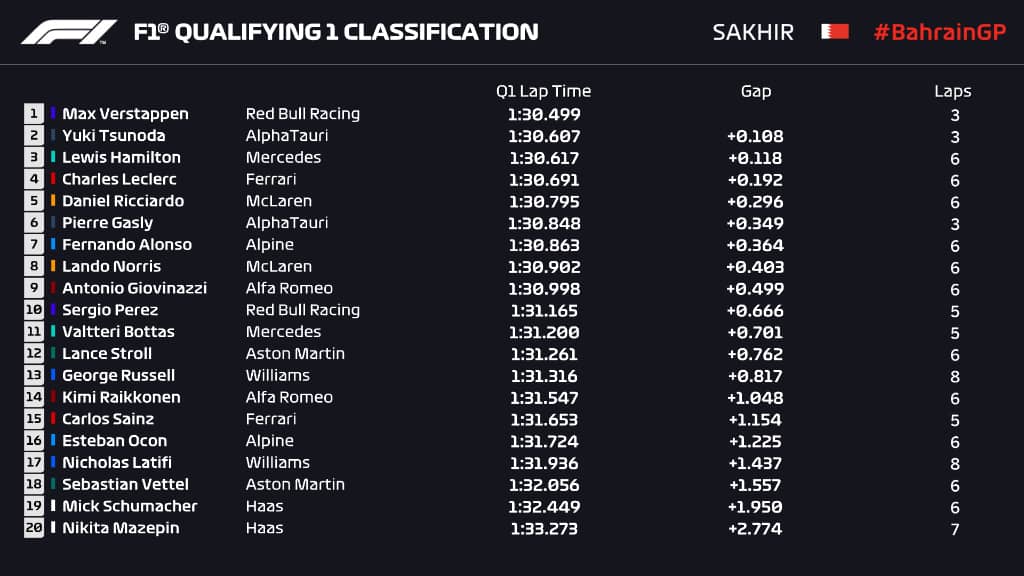Click Max Verstappen's team color bar
Screen dimensions: 1024x576
(53, 114)
